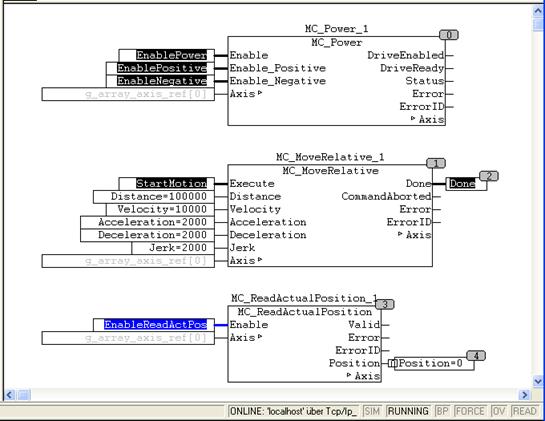Select the Done output variable box

click(466, 184)
